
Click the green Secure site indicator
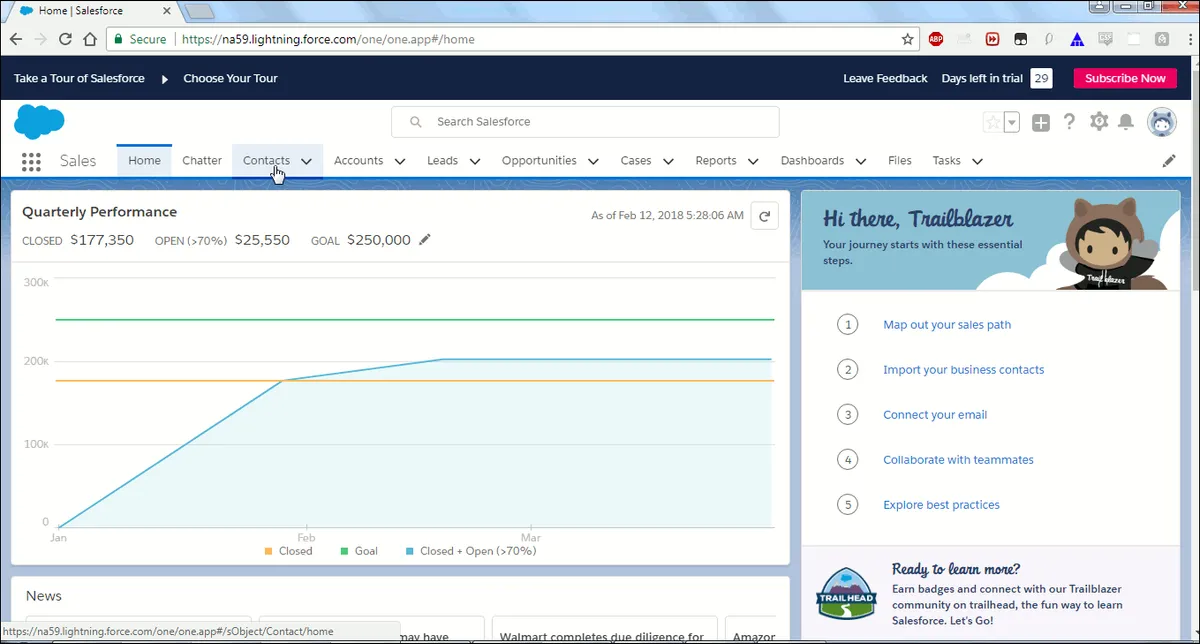[x=139, y=40]
